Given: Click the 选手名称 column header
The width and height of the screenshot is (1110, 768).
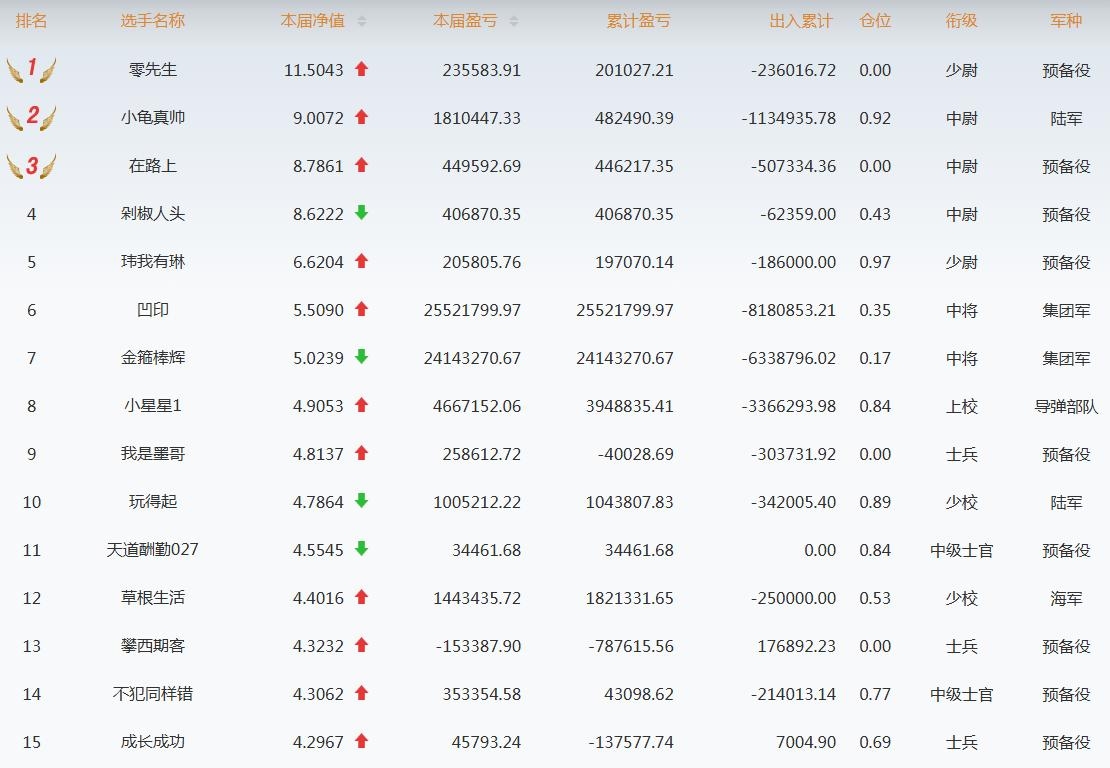Looking at the screenshot, I should (153, 21).
